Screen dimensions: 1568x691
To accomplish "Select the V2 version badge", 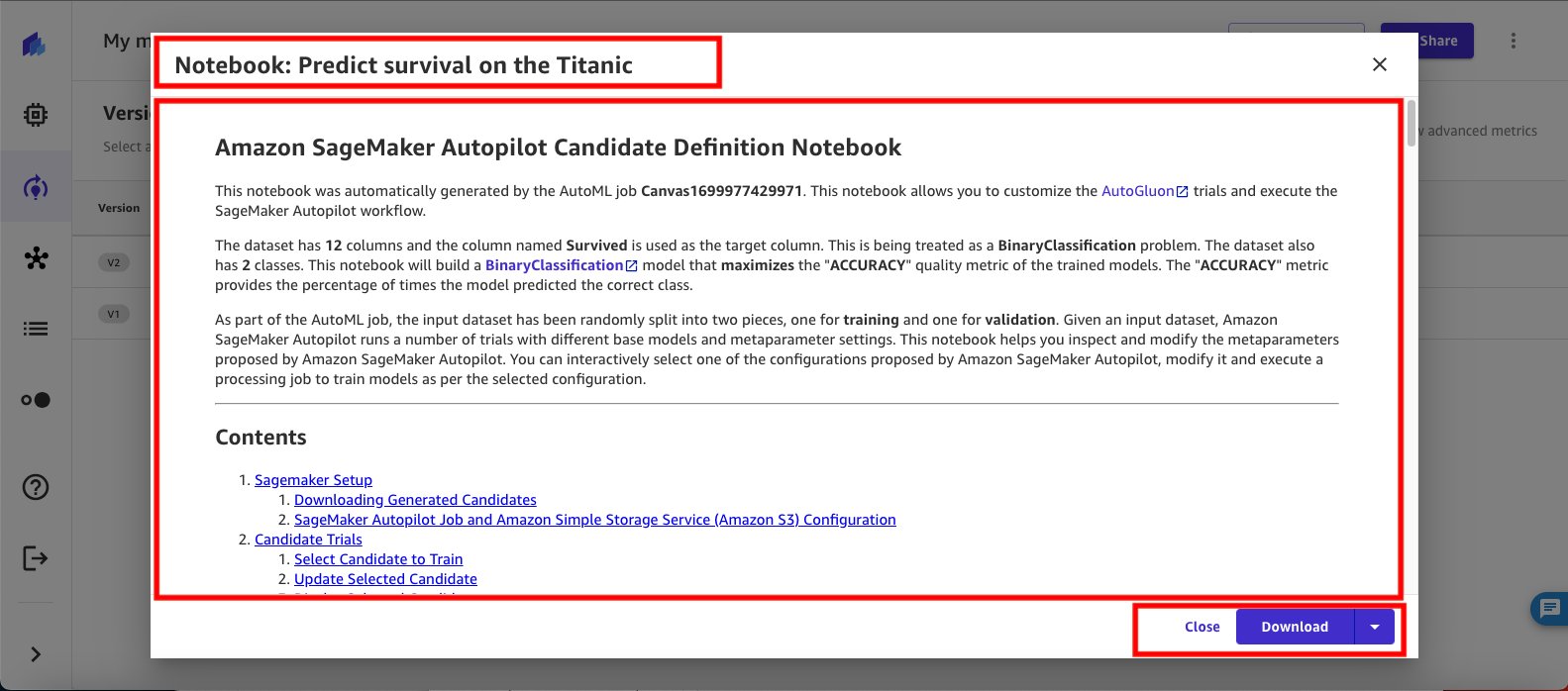I will point(114,263).
